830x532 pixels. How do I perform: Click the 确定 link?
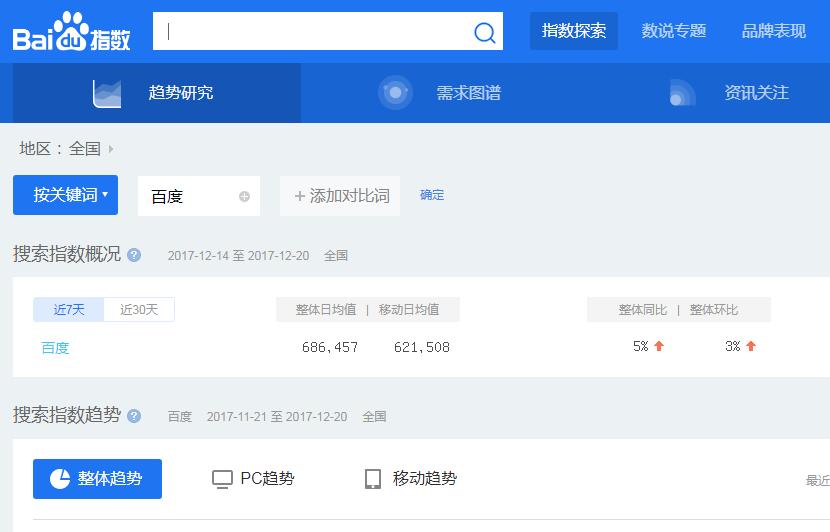432,195
